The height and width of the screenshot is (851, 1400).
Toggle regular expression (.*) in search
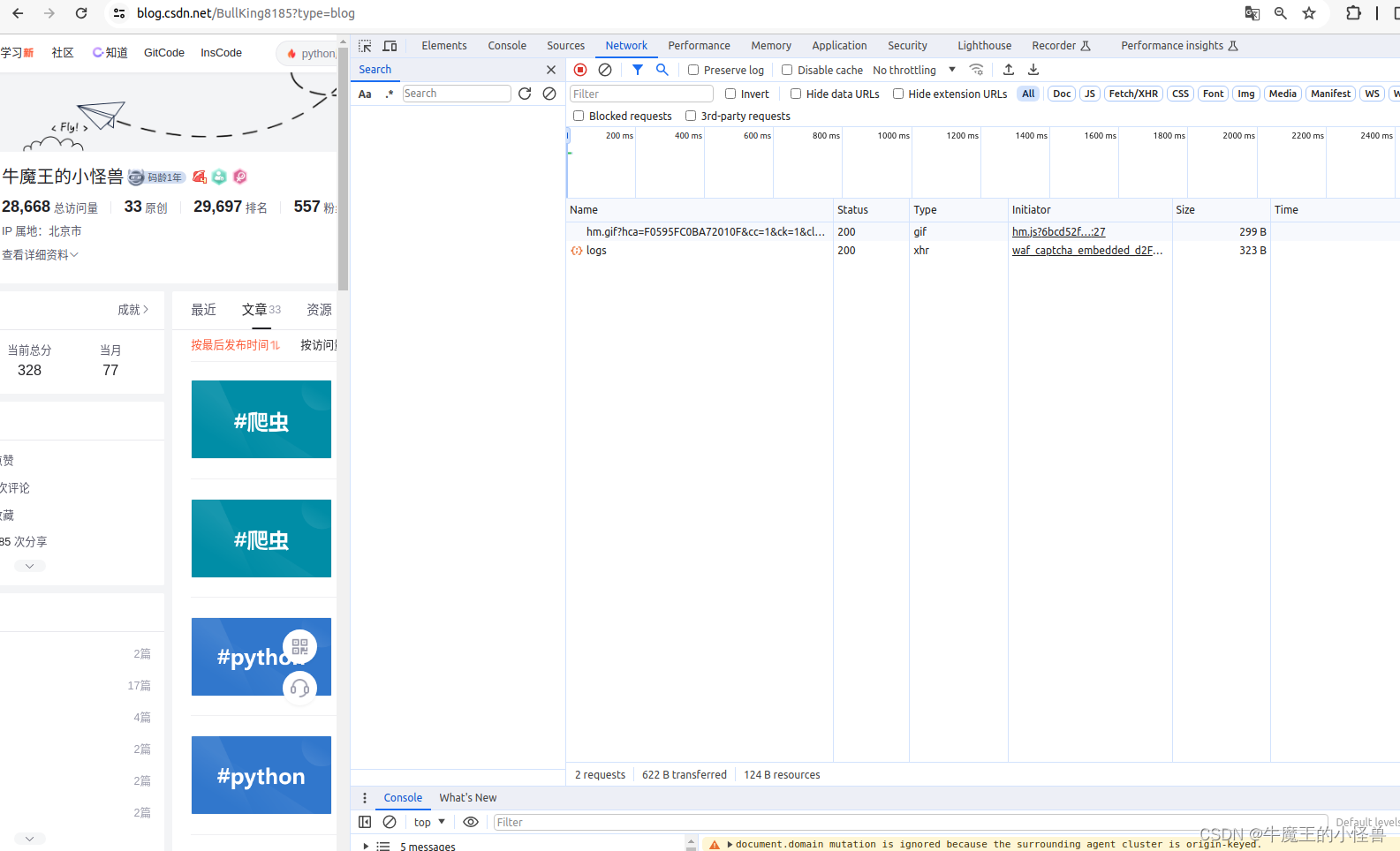(389, 94)
